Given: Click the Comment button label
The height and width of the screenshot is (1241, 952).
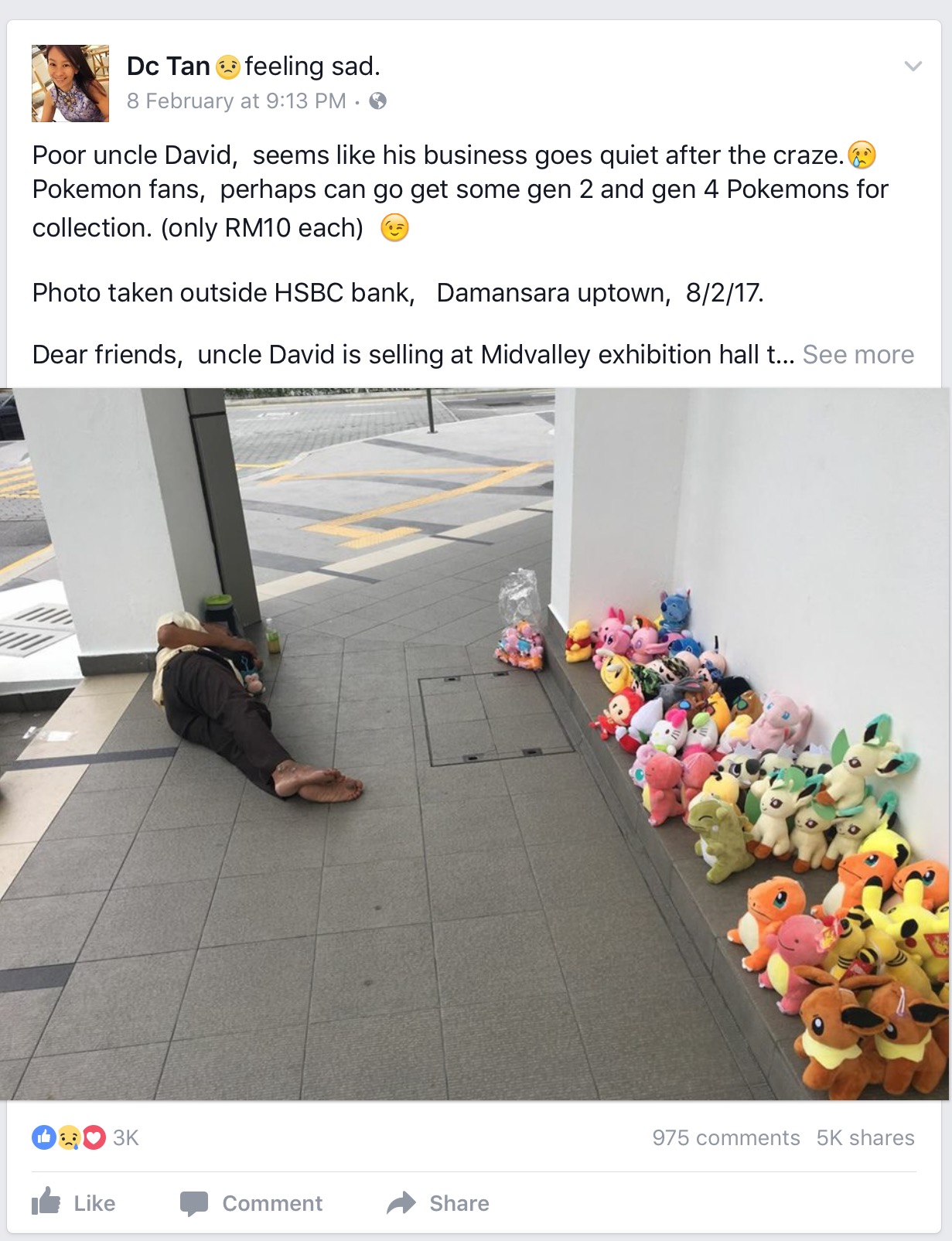Looking at the screenshot, I should tap(272, 1204).
